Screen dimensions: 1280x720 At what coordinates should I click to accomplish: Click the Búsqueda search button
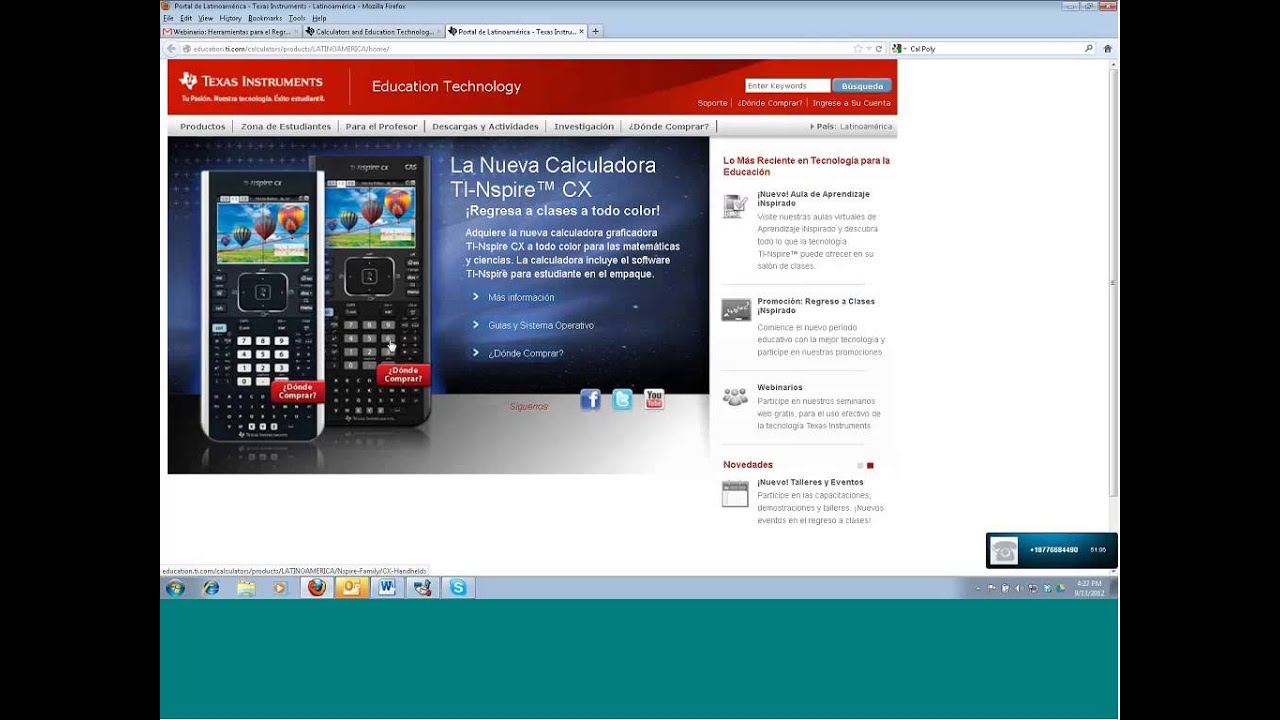click(861, 86)
